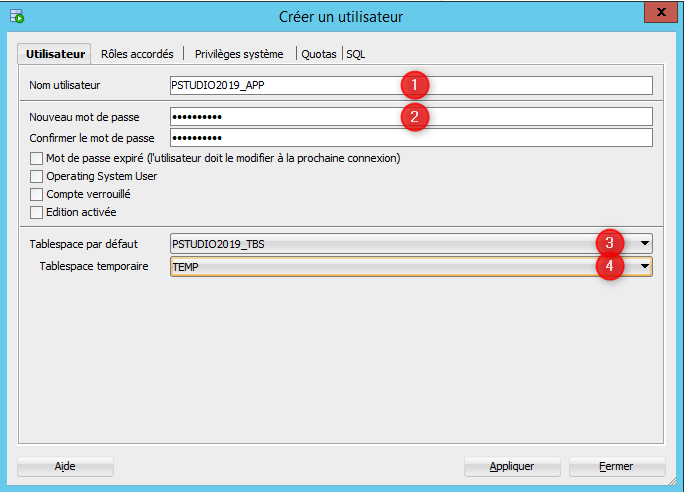The image size is (684, 492).
Task: Expand the Tablespace par défaut dropdown arrow
Action: click(x=645, y=243)
